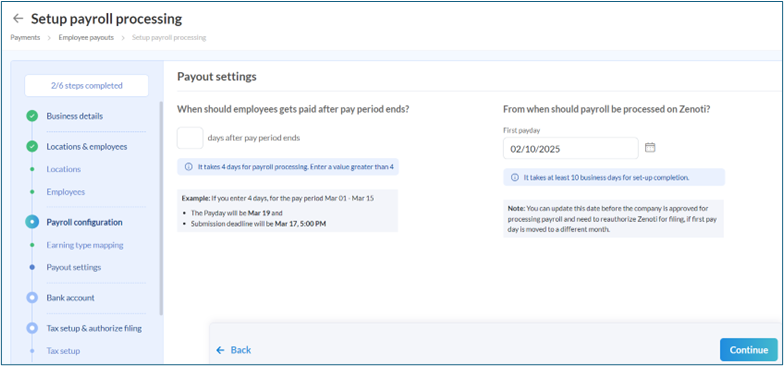Click the green check next to Business details
The width and height of the screenshot is (784, 366).
click(x=32, y=116)
